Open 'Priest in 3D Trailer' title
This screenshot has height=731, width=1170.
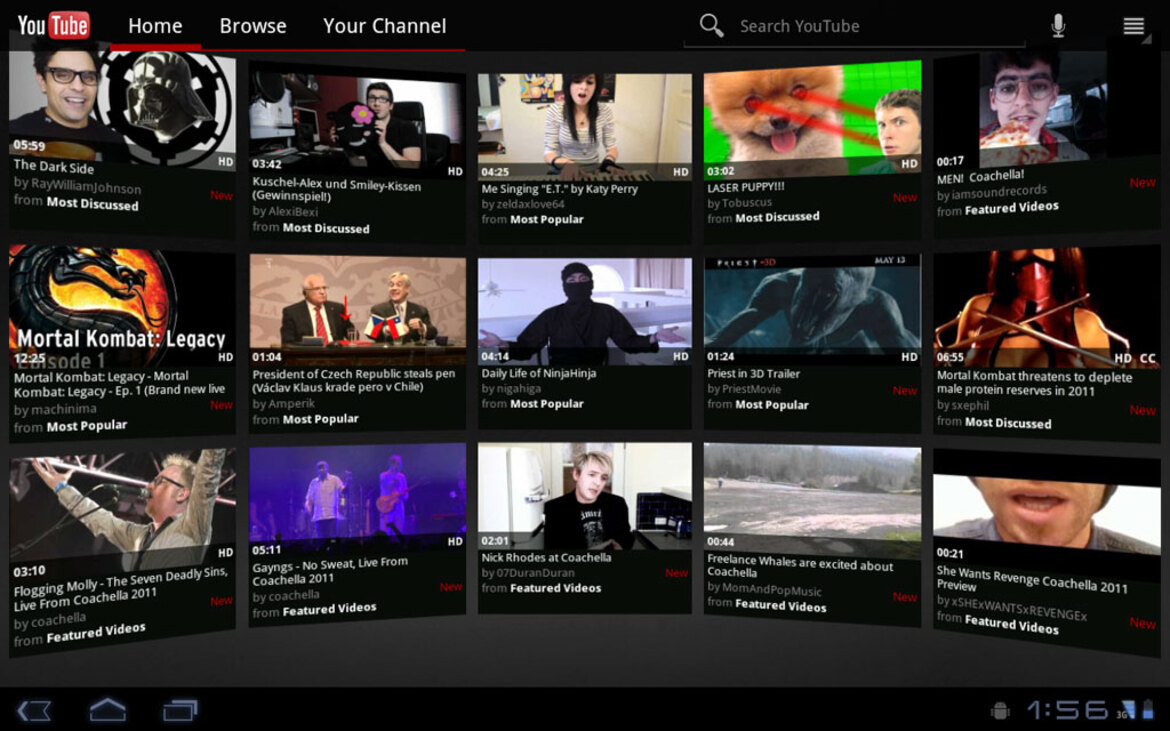pos(754,373)
